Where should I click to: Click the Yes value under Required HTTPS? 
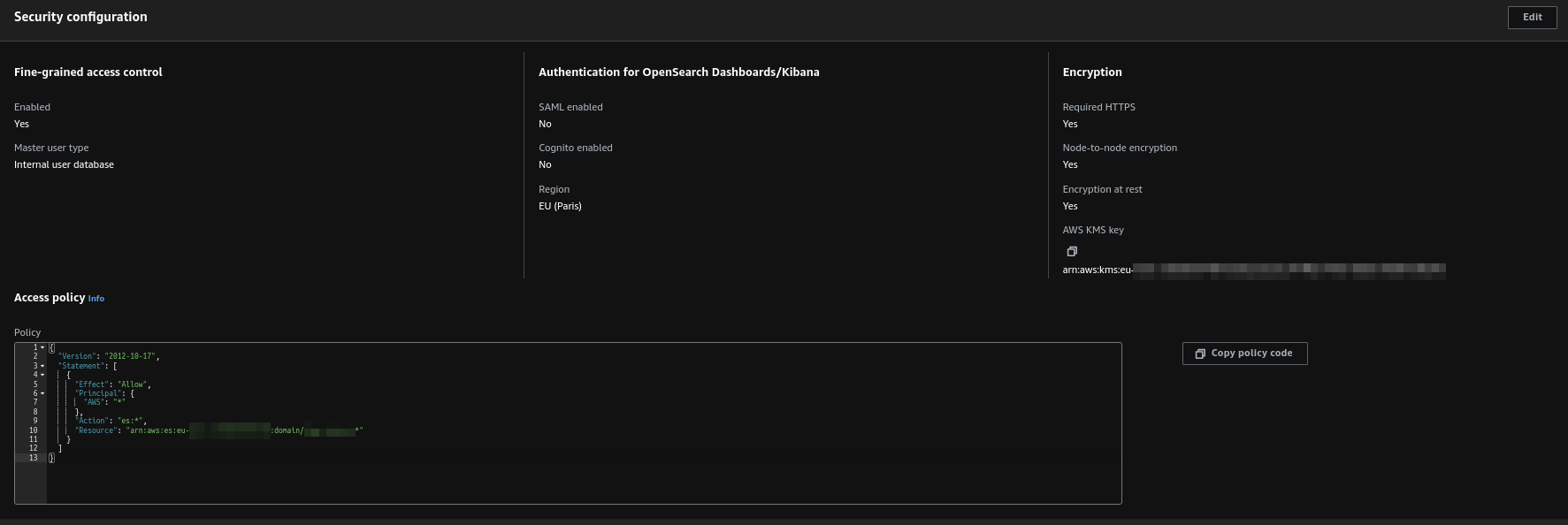tap(1070, 124)
